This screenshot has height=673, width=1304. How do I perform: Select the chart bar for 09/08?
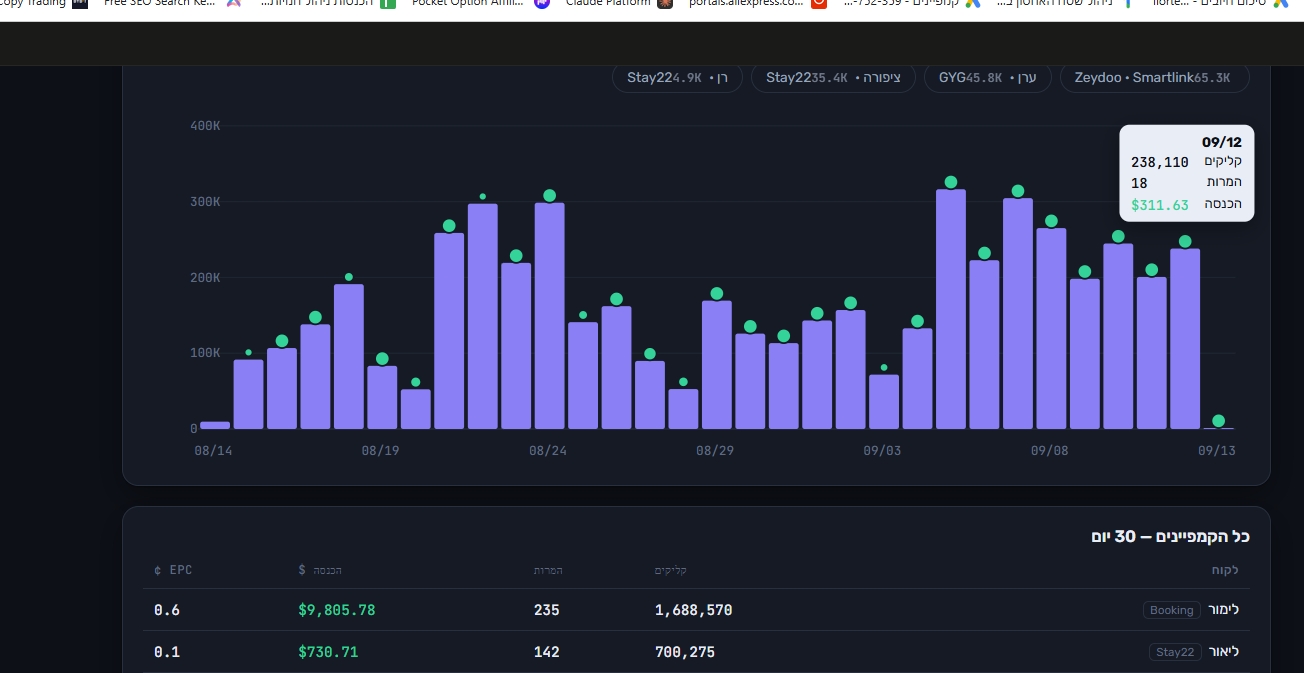pos(1051,329)
